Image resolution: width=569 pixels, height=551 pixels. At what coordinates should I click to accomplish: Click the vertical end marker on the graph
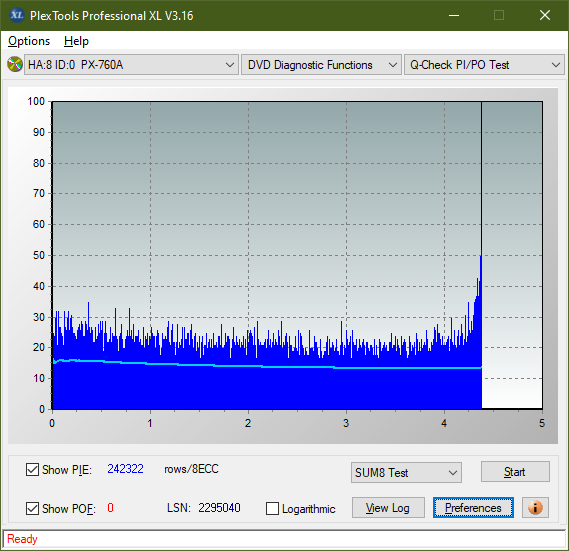(x=482, y=174)
